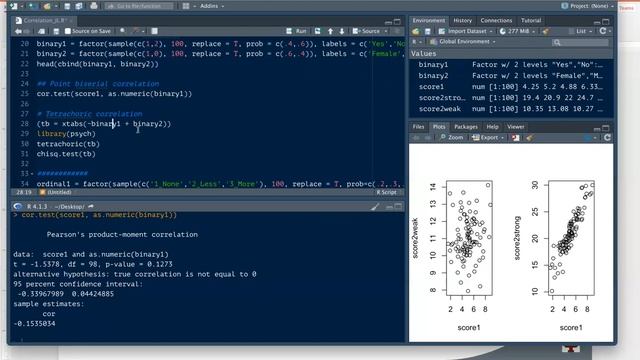Image resolution: width=640 pixels, height=360 pixels.
Task: Open the console working directory arrow for ~/Desktop/
Action: (91, 207)
